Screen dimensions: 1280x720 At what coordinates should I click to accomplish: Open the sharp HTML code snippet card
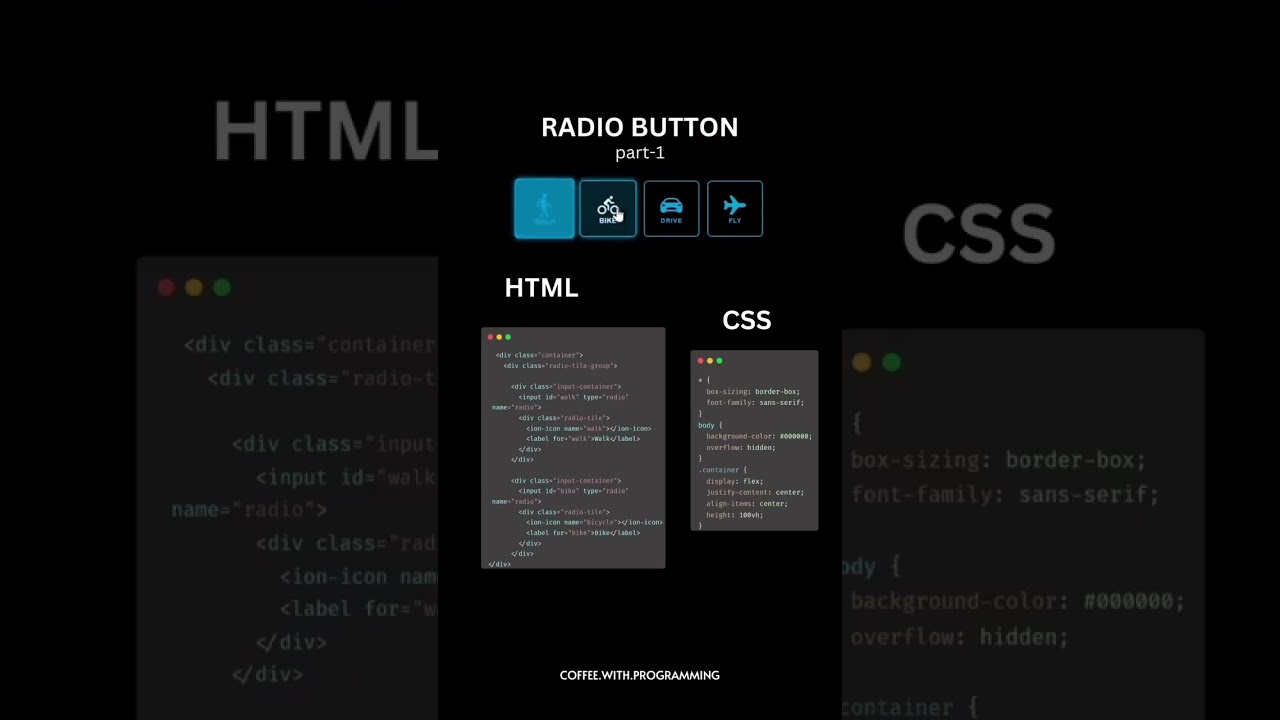(573, 448)
